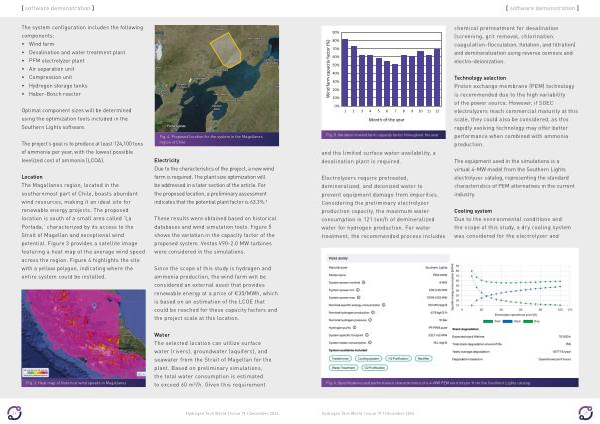
Task: Click the 'System auxiliaries included' label
Action: click(348, 350)
